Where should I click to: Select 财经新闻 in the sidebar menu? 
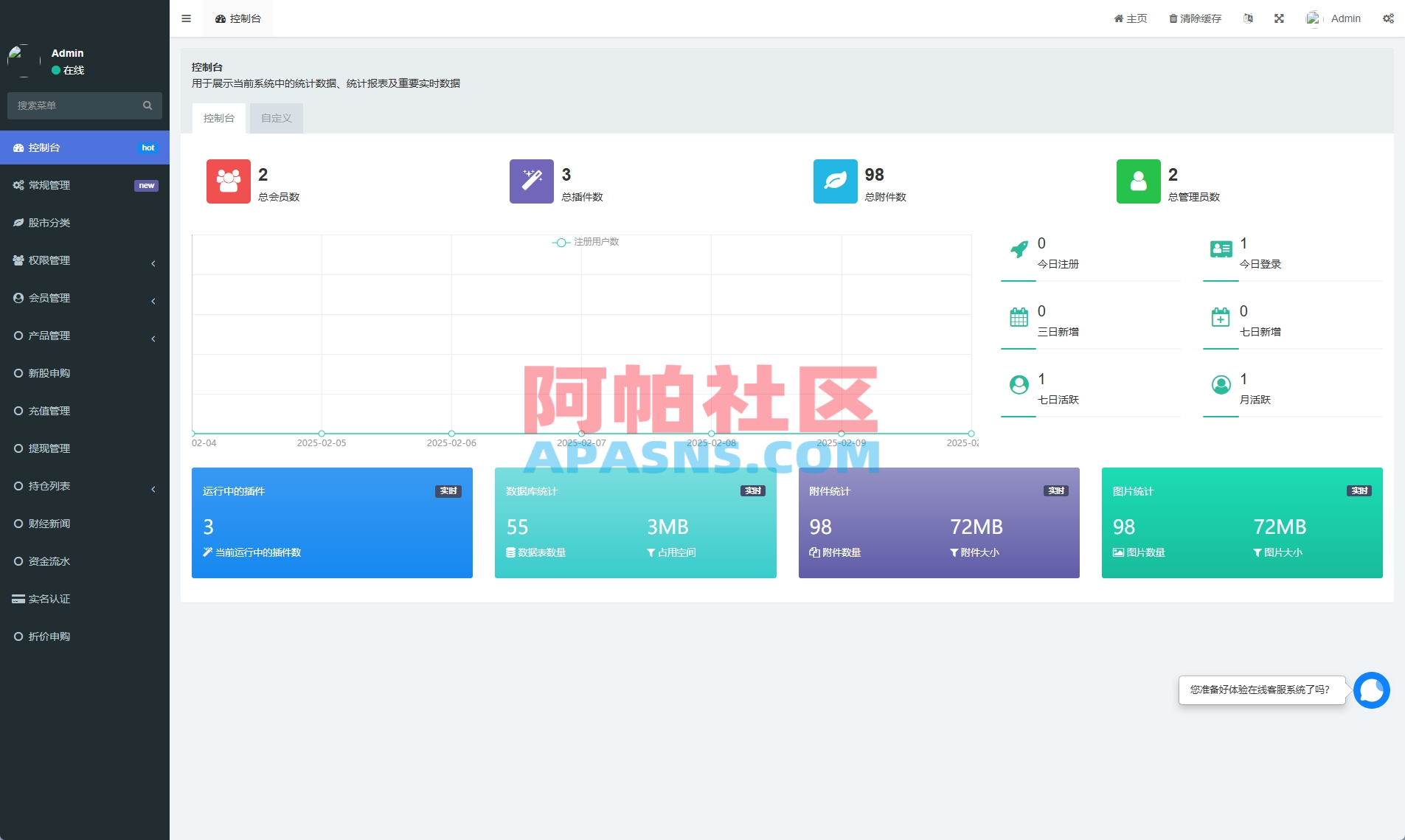[49, 524]
